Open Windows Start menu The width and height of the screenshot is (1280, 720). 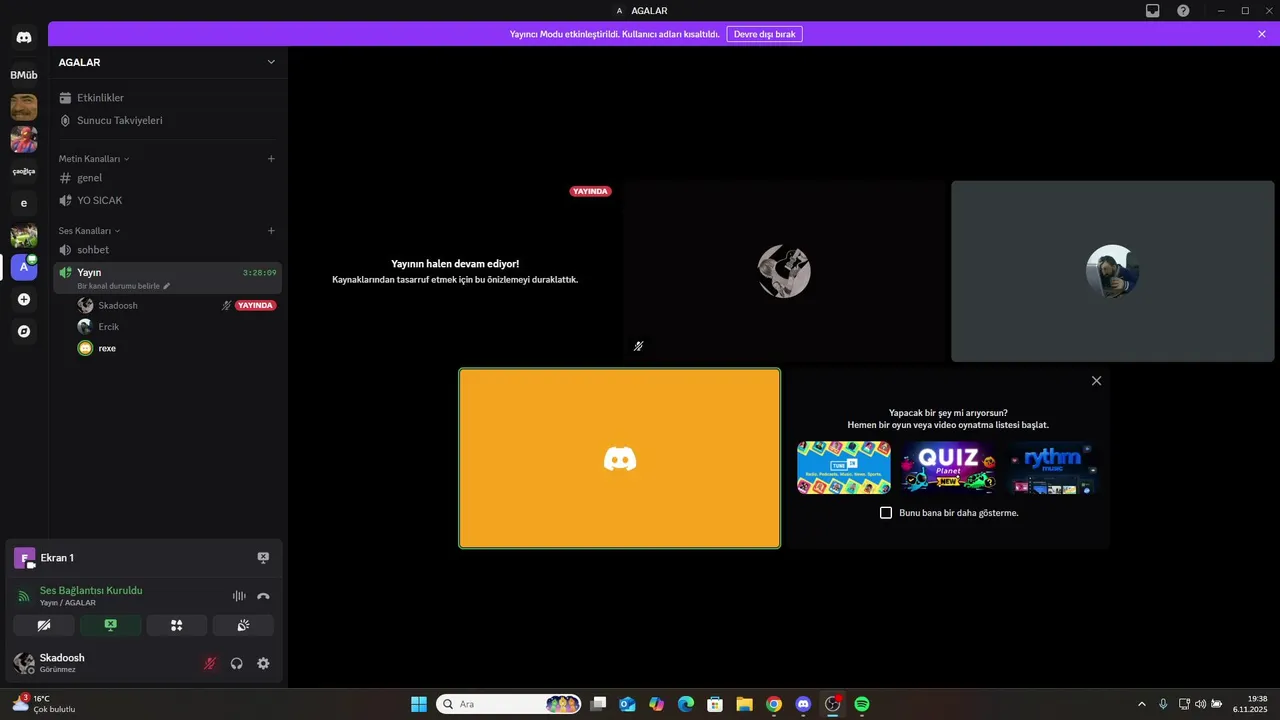(x=419, y=704)
